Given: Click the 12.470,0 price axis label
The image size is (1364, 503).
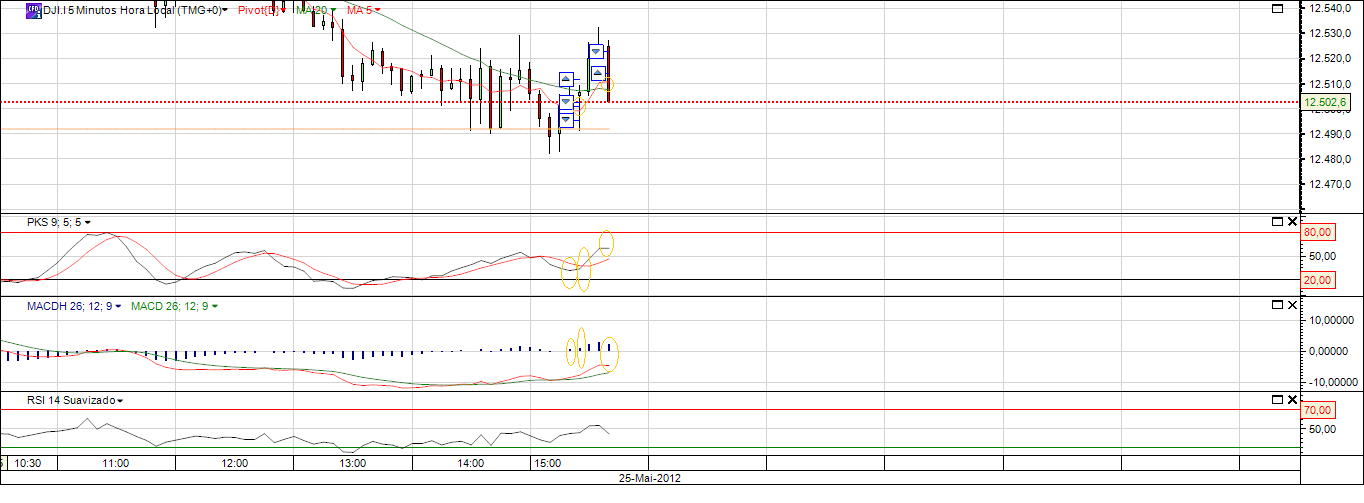Looking at the screenshot, I should pyautogui.click(x=1329, y=184).
